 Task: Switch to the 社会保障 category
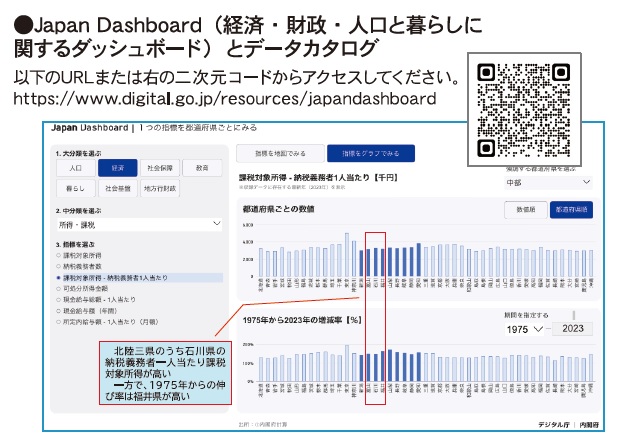point(160,168)
